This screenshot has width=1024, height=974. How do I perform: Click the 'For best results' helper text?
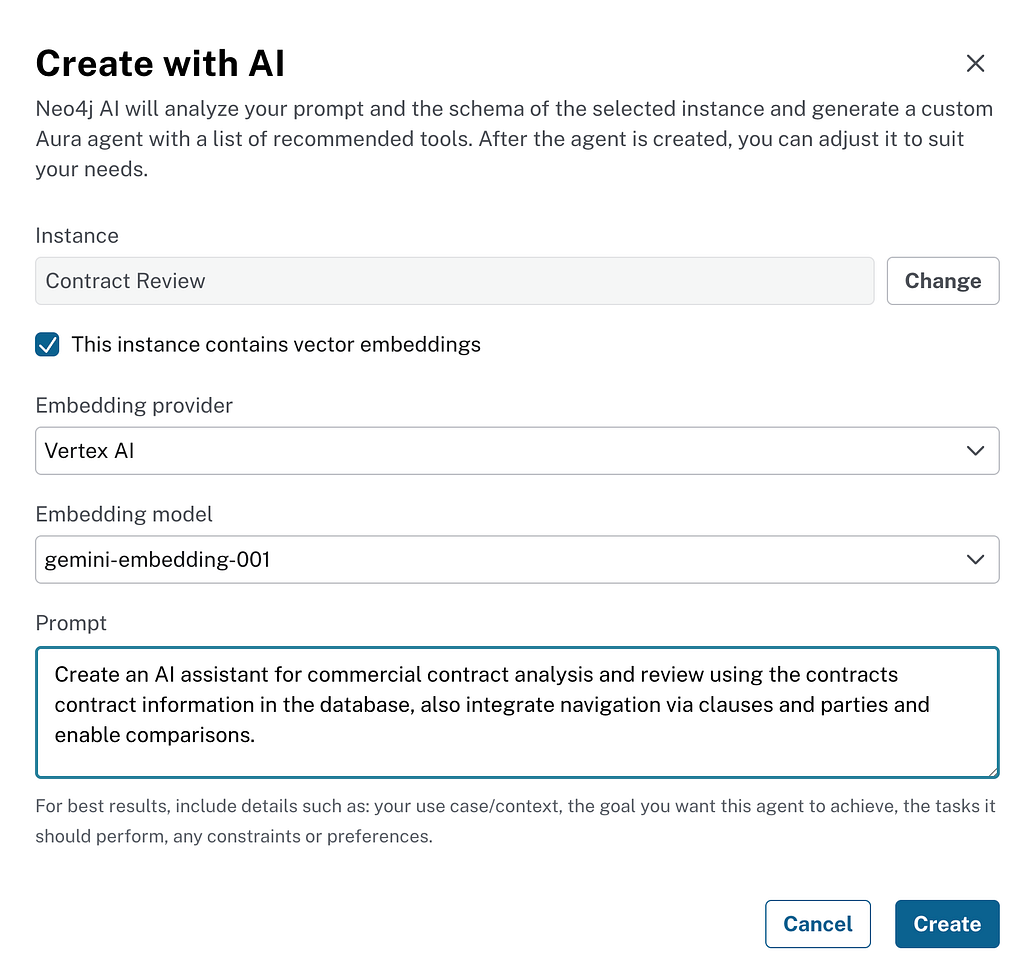tap(515, 821)
